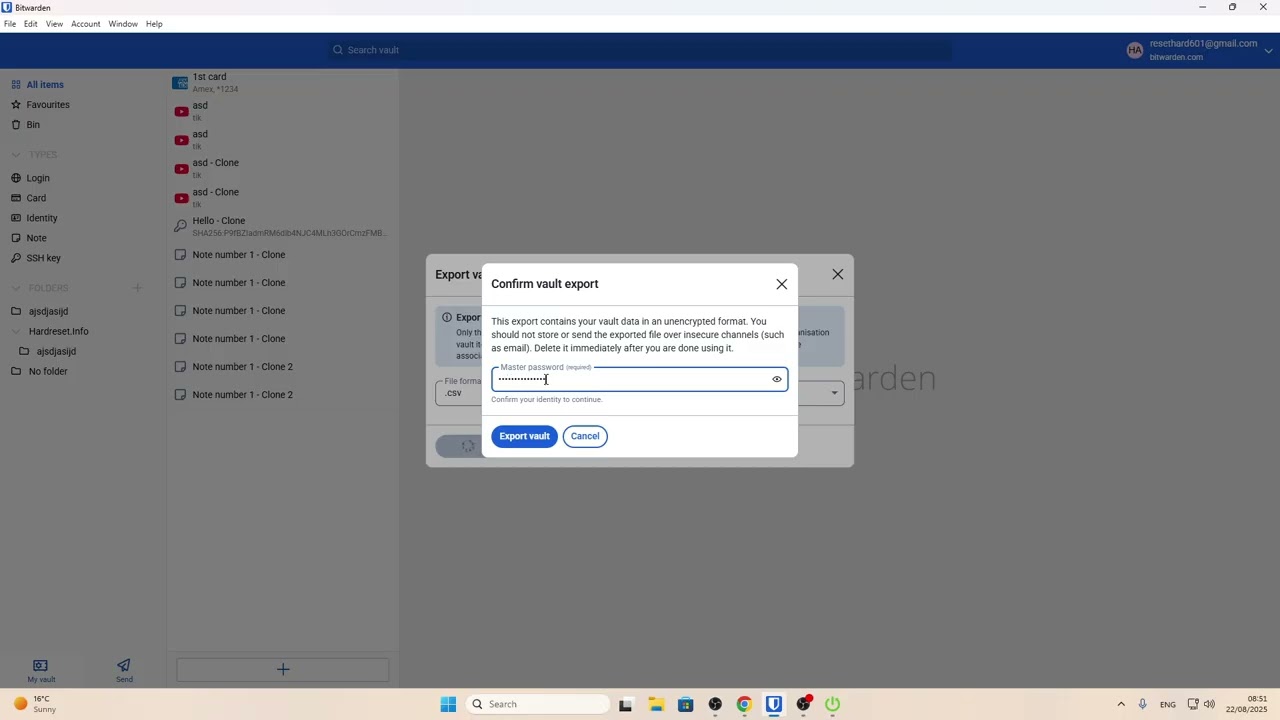Image resolution: width=1280 pixels, height=720 pixels.
Task: Open the Account menu
Action: tap(86, 24)
